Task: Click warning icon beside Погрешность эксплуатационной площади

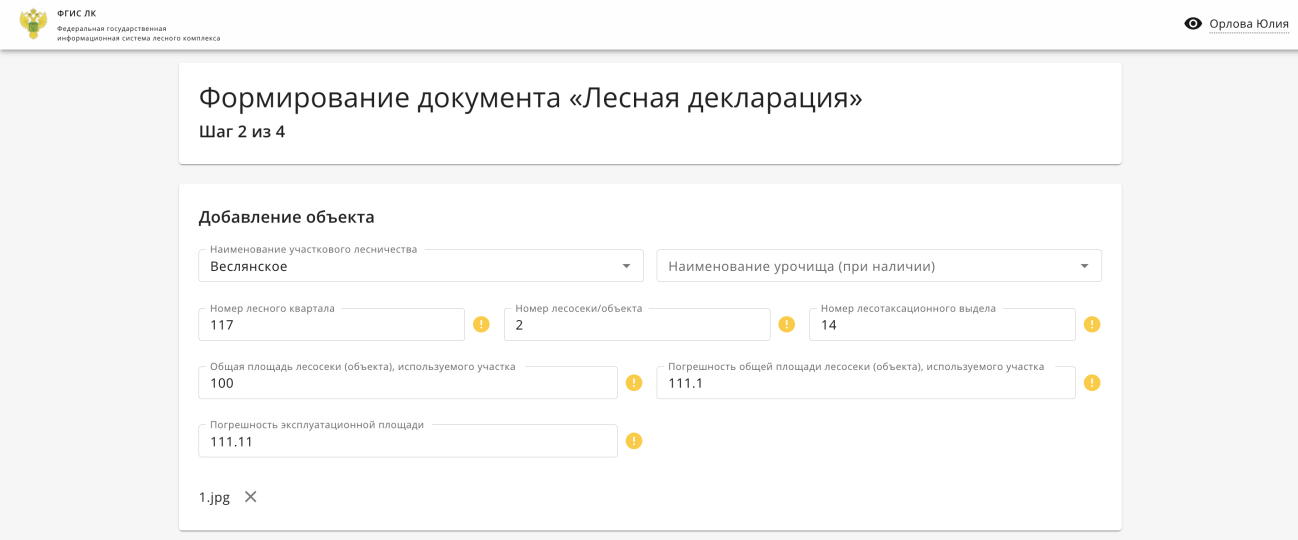Action: pos(634,441)
